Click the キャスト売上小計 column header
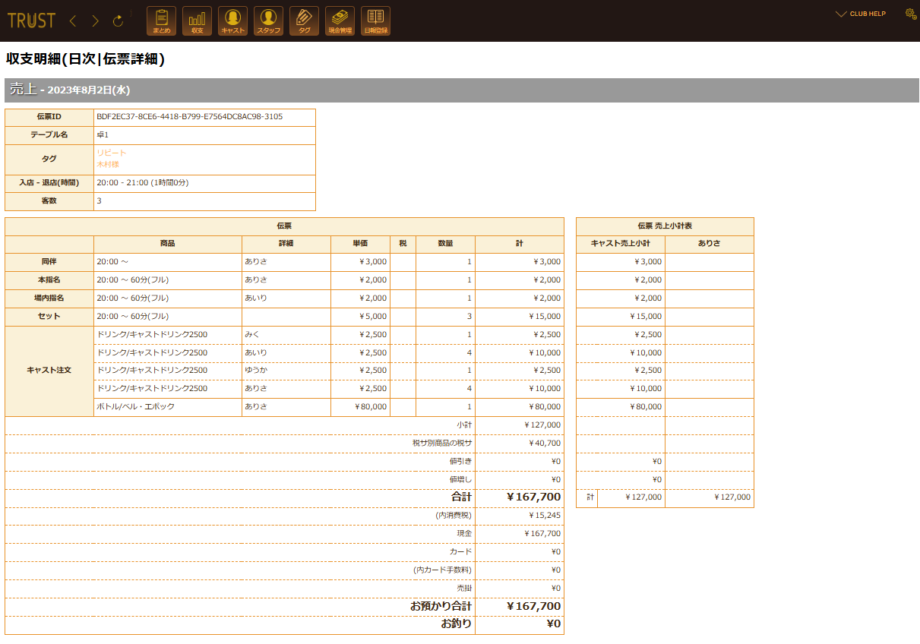This screenshot has height=644, width=920. (x=620, y=244)
